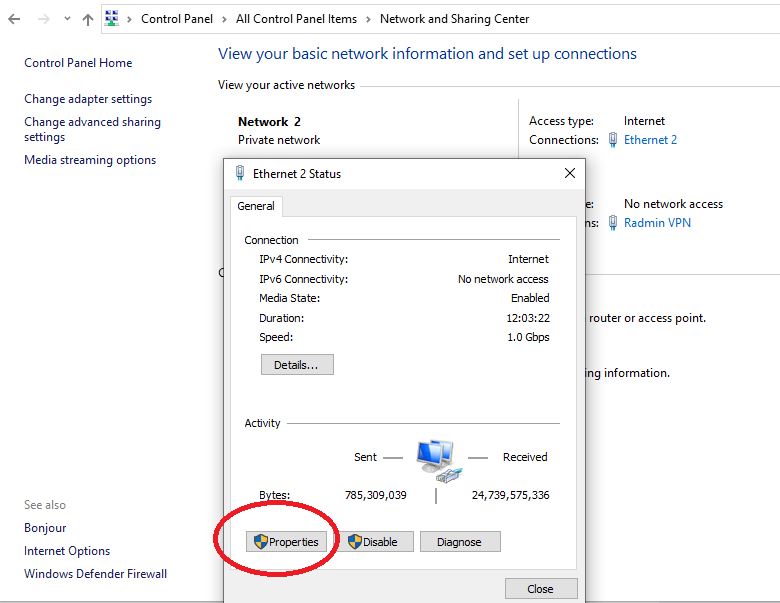Image resolution: width=780 pixels, height=603 pixels.
Task: Open Control Panel Home link
Action: 78,63
